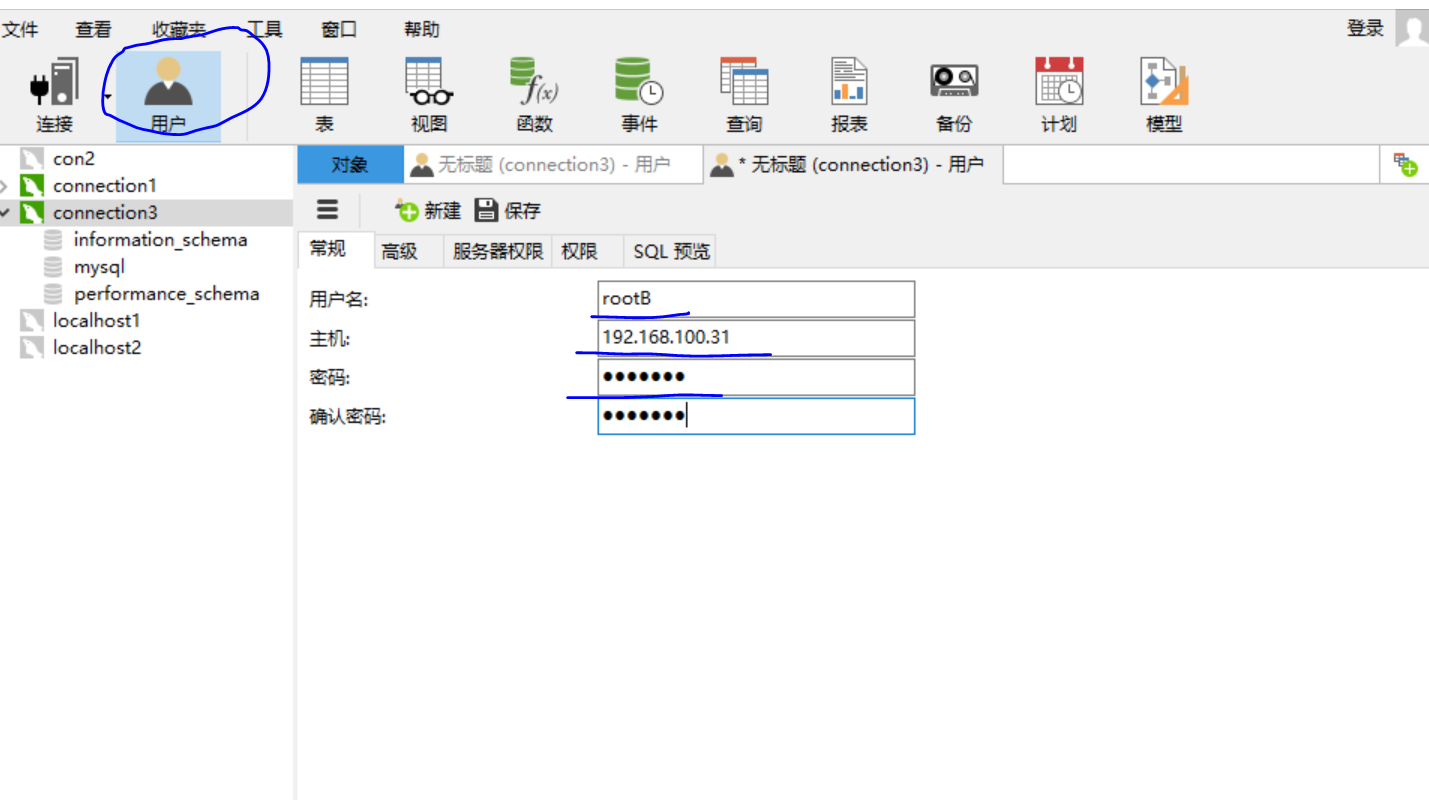Click the 主机 field with 192.168.100.31
Screen dimensions: 1429x800
pos(756,338)
